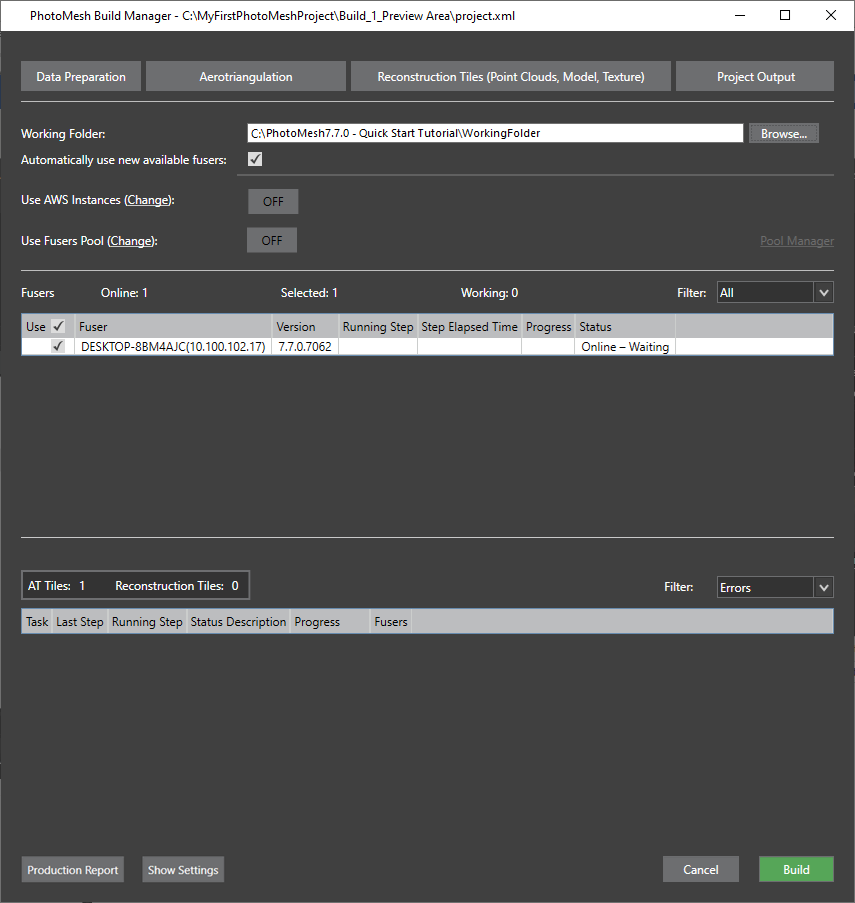
Task: Click the Status Description column header
Action: point(238,622)
